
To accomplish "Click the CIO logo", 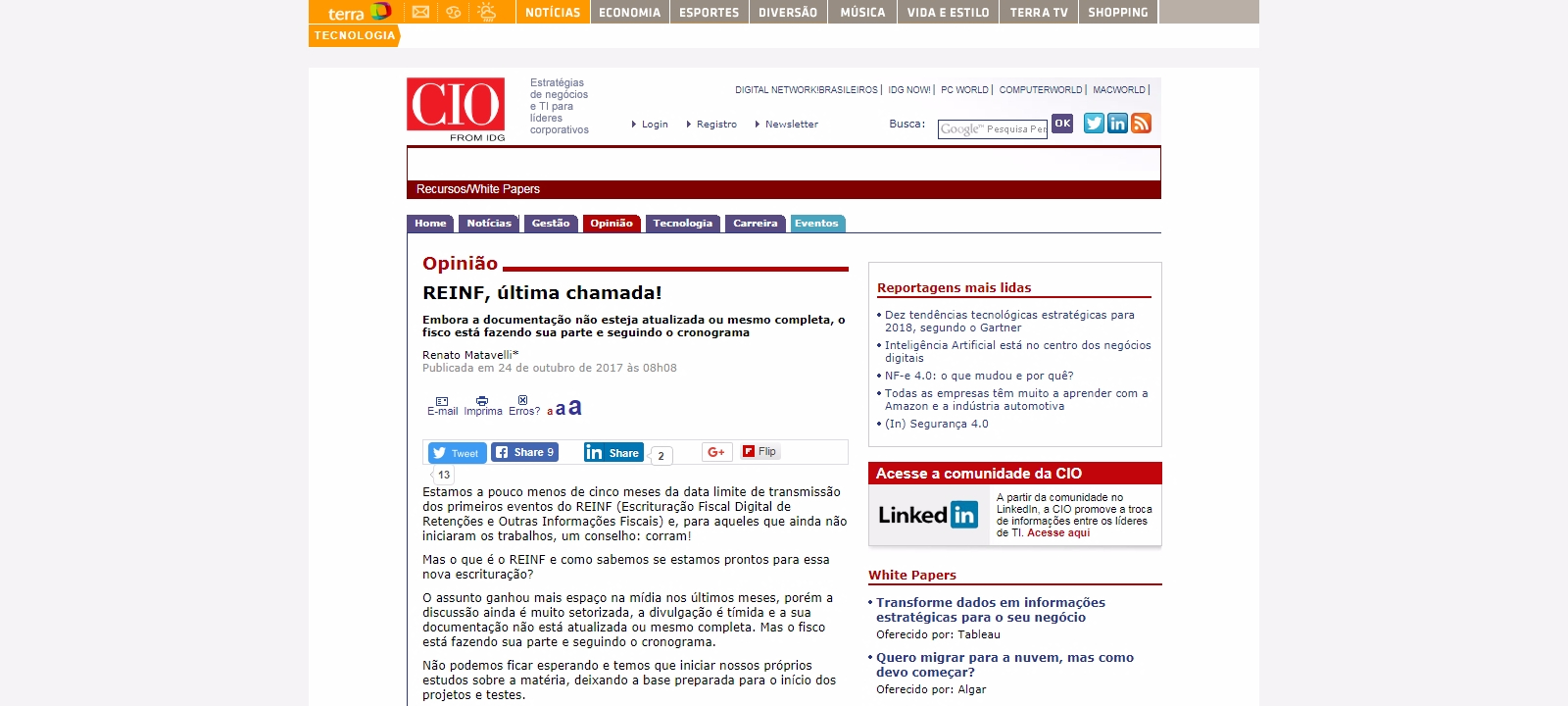I will (456, 109).
